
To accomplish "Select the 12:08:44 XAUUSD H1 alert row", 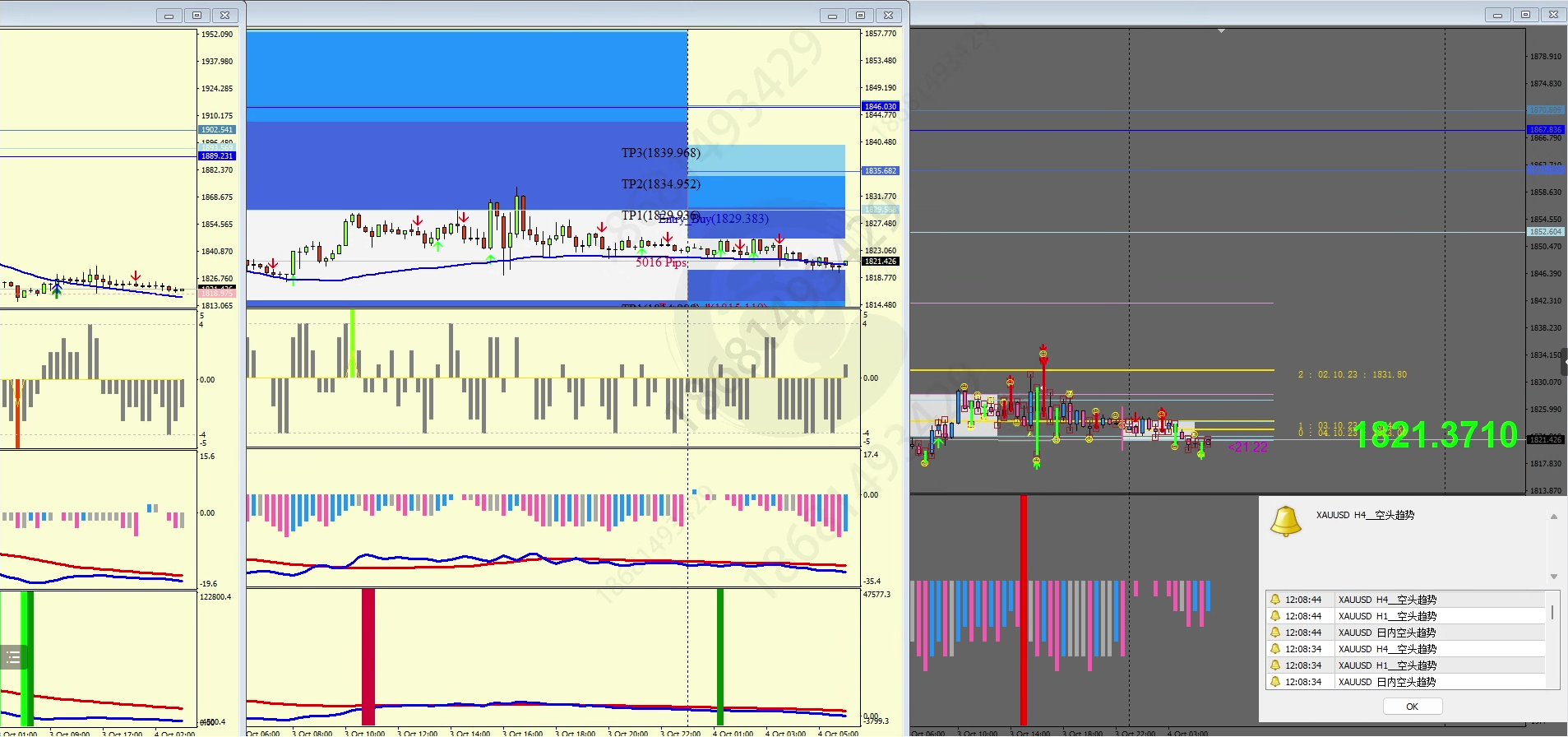I will (x=1405, y=616).
